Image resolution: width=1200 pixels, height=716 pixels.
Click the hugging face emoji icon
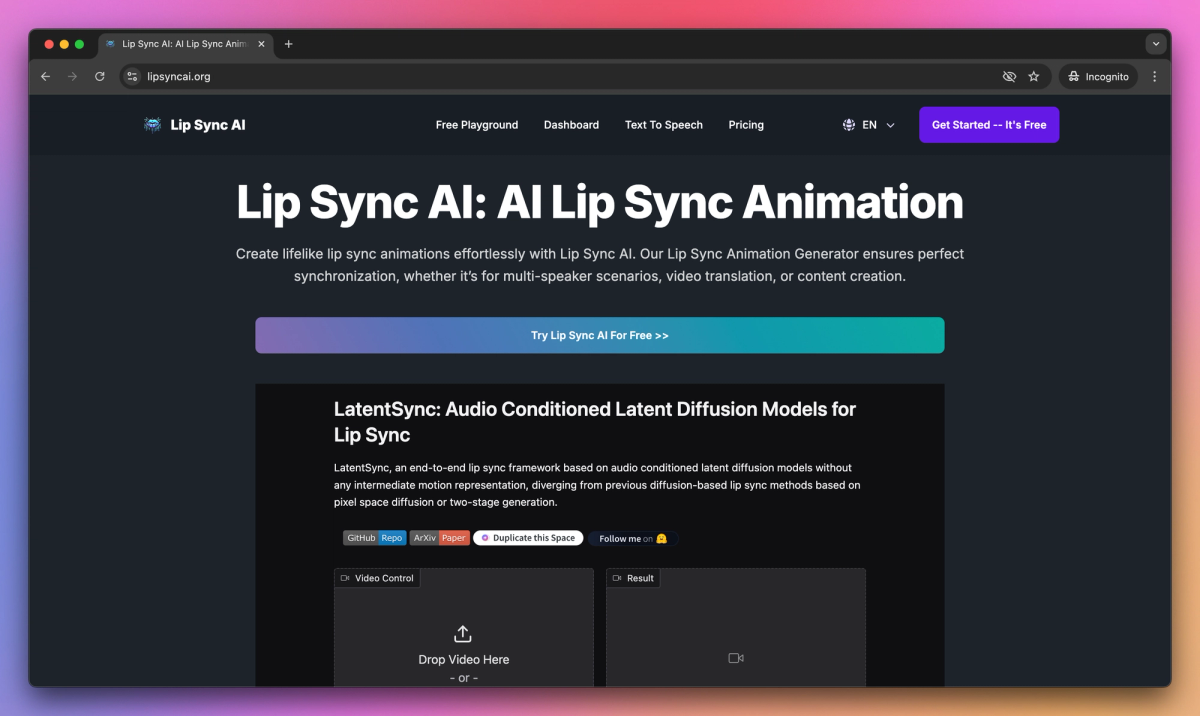661,538
